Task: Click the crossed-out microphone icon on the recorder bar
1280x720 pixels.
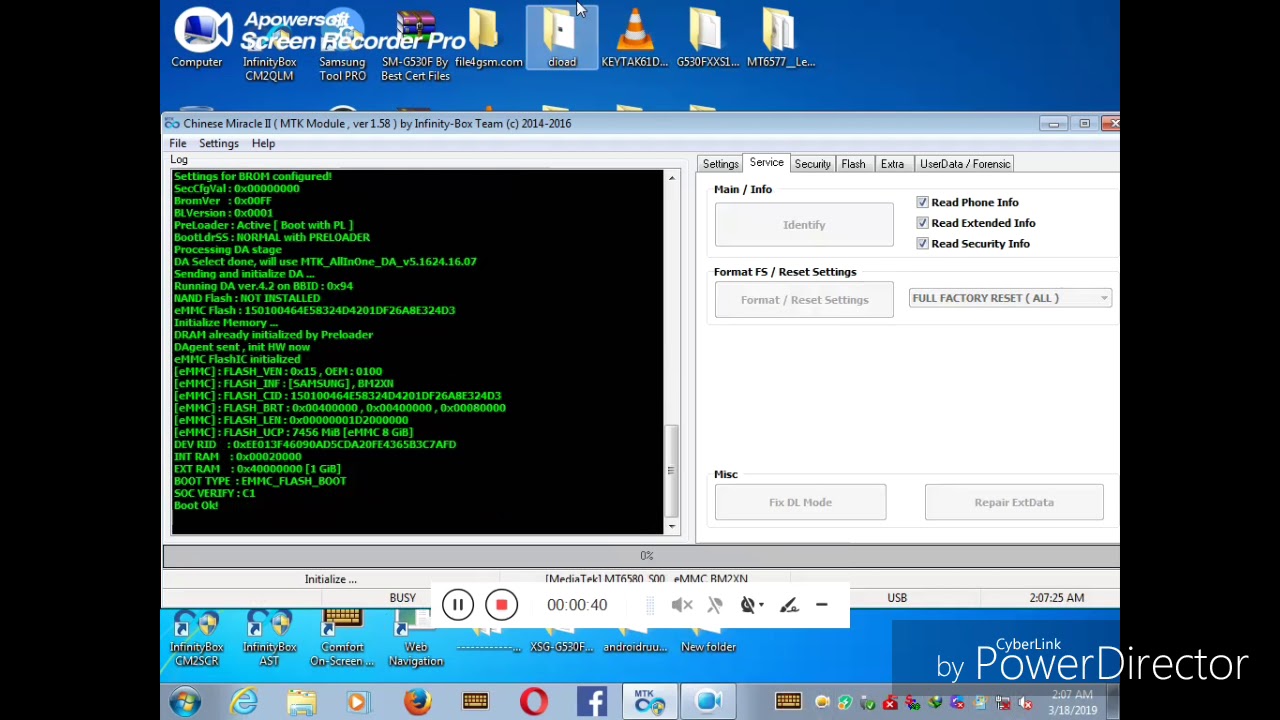Action: [715, 605]
